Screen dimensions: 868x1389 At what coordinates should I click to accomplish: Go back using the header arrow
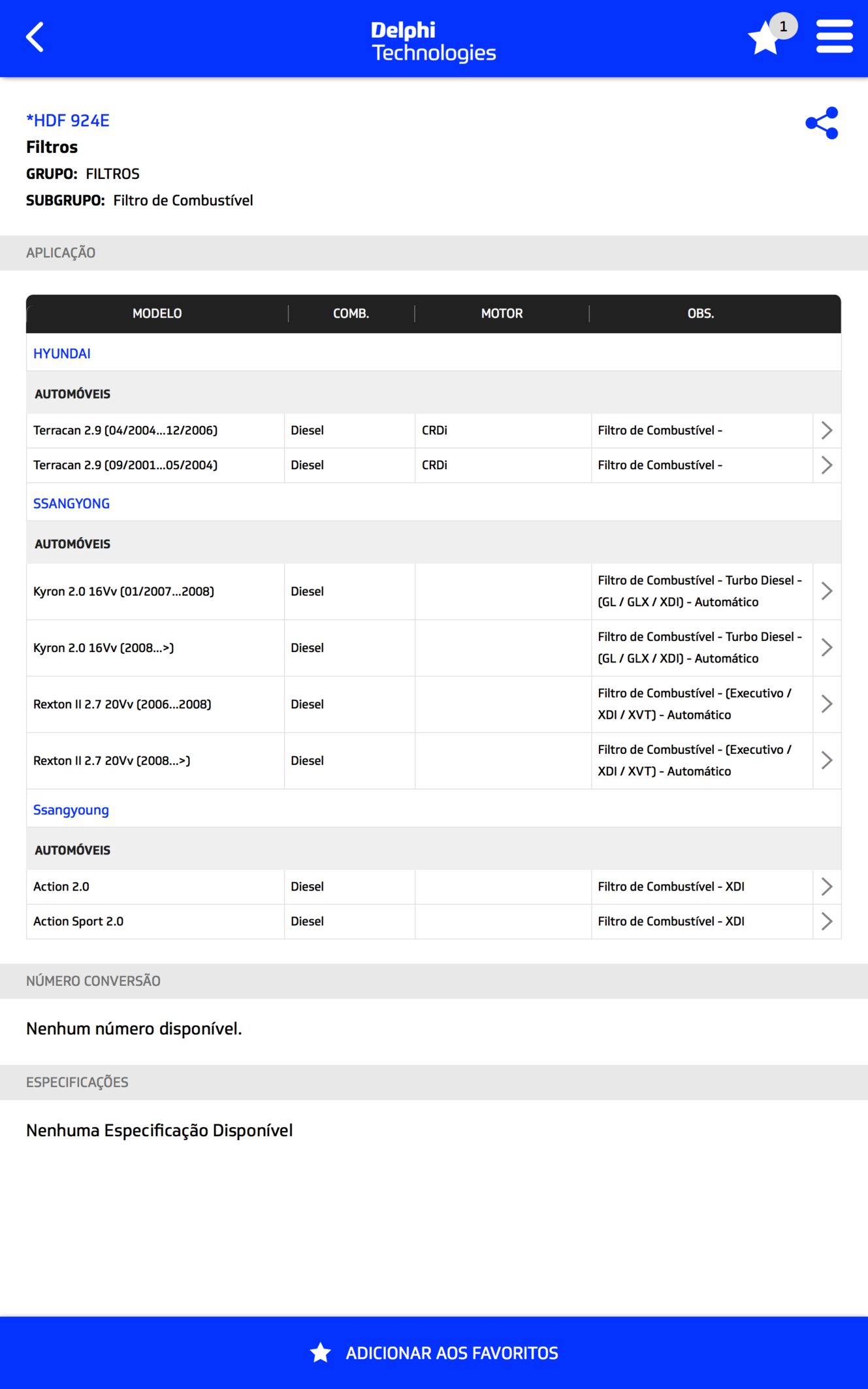pyautogui.click(x=35, y=37)
